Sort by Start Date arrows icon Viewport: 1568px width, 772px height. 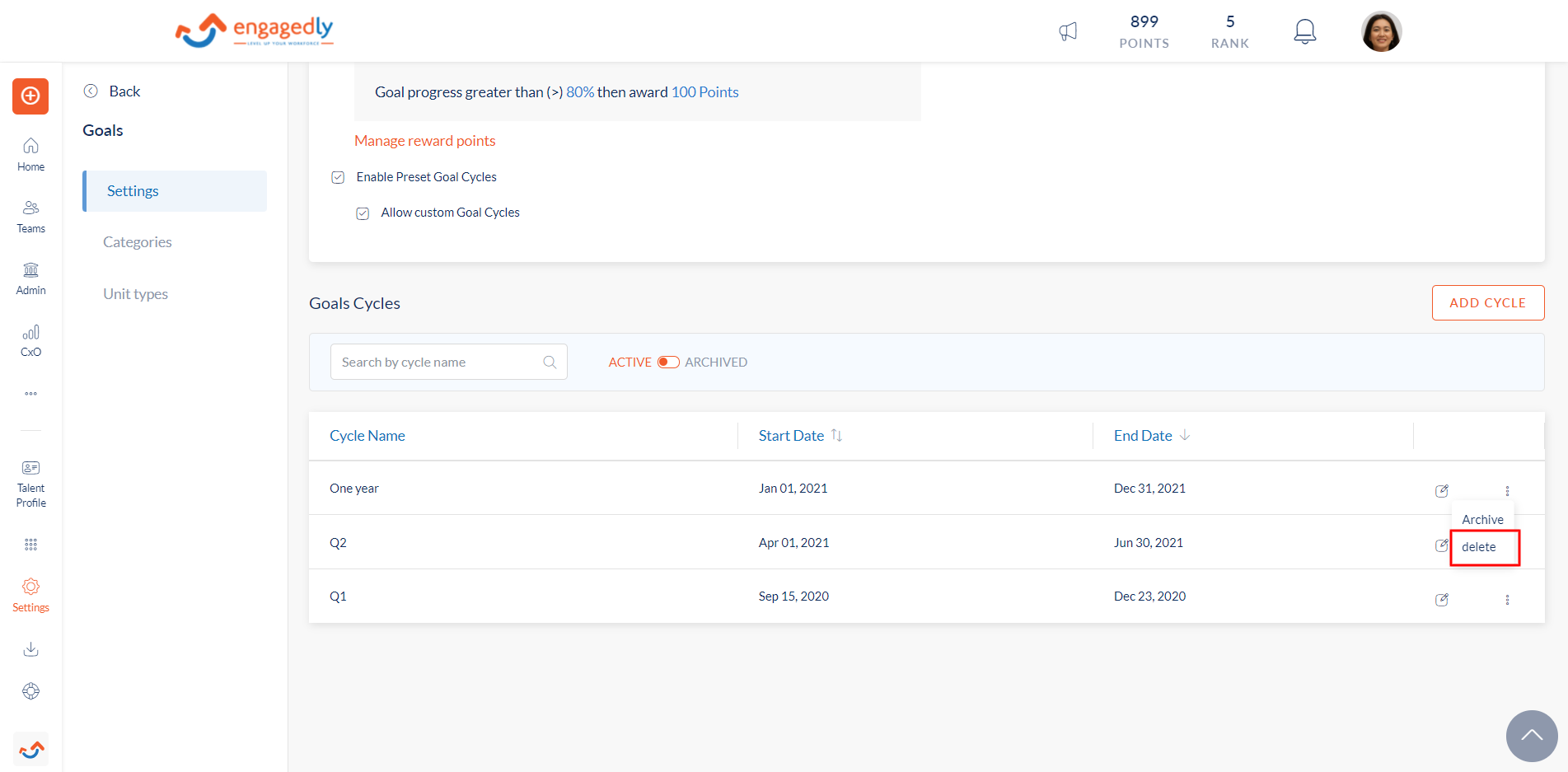pyautogui.click(x=836, y=435)
